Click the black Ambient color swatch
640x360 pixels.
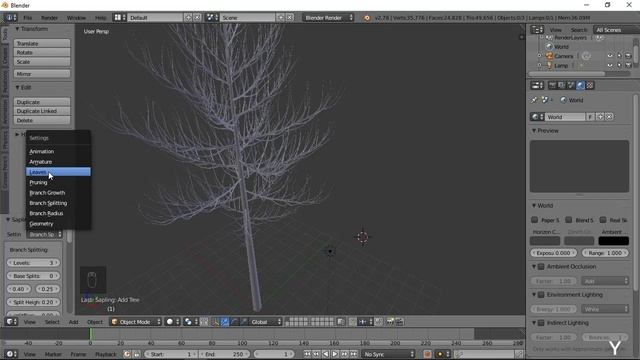pyautogui.click(x=613, y=241)
